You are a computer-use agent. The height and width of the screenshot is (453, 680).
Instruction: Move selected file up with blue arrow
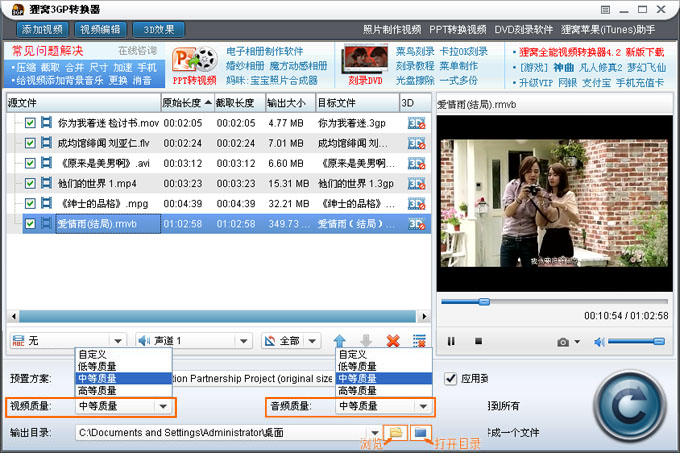[x=340, y=341]
